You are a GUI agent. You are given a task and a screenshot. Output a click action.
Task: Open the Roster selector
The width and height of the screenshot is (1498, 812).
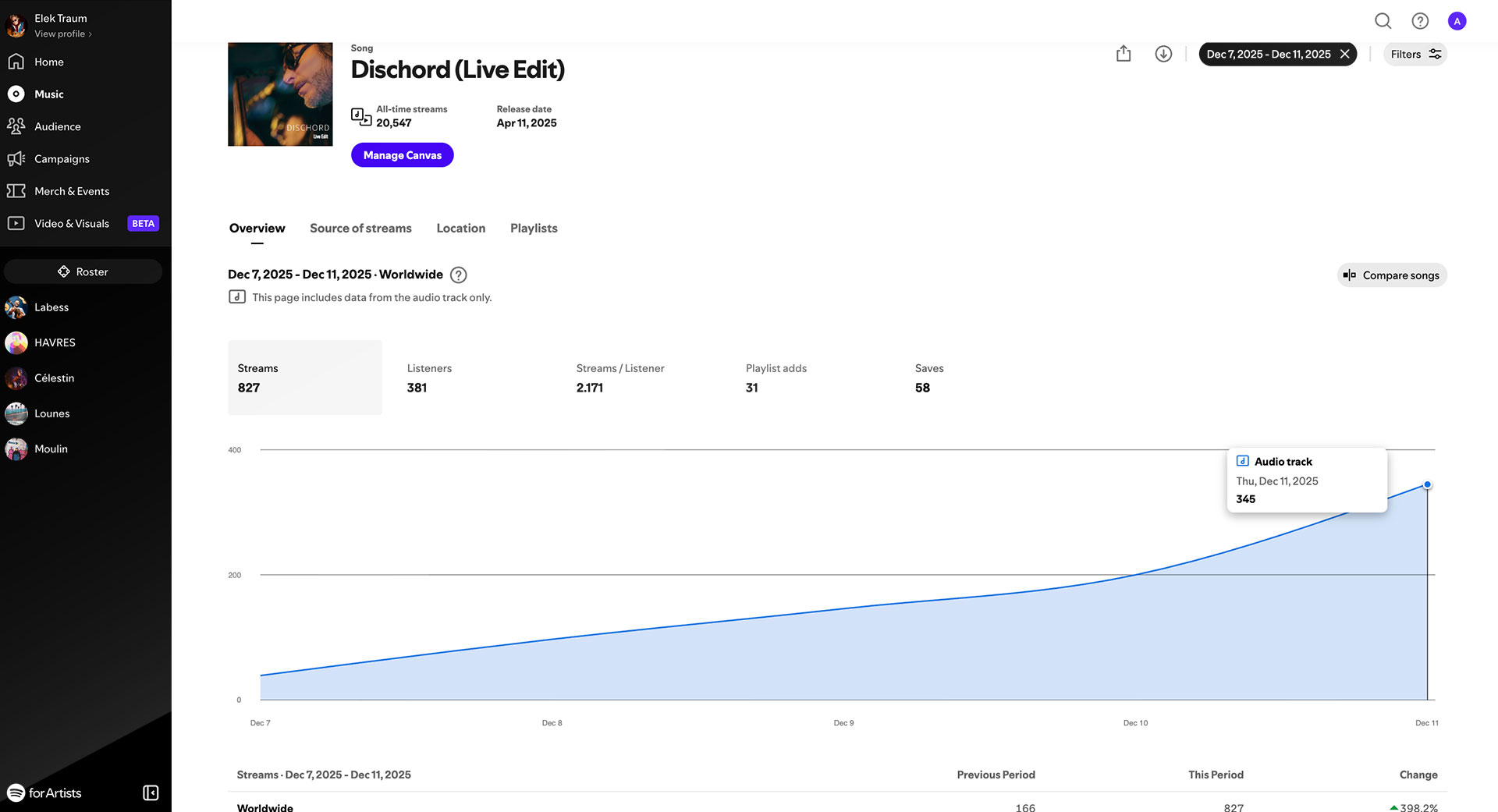[x=83, y=271]
